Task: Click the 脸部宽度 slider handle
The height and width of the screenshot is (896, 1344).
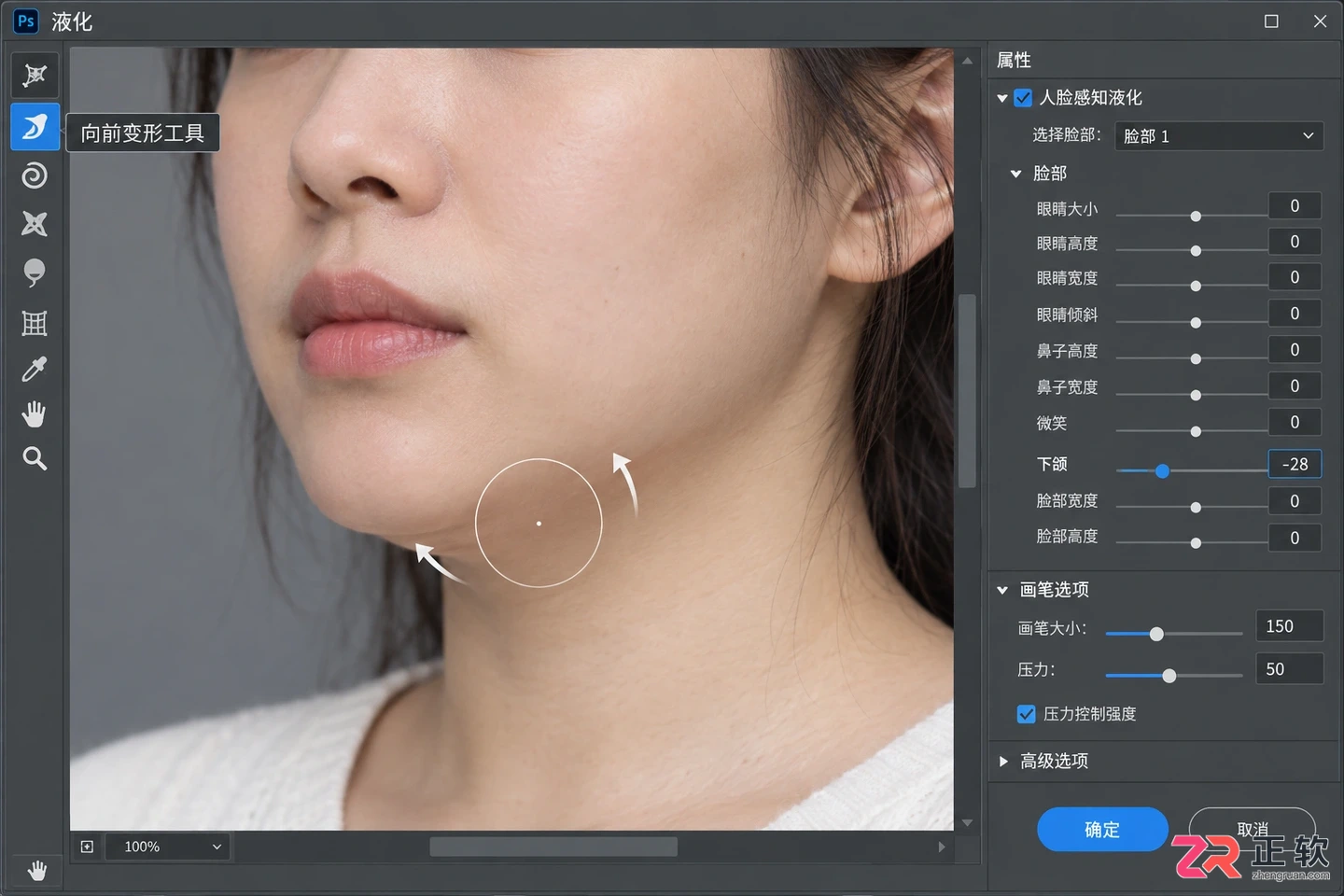Action: coord(1196,508)
